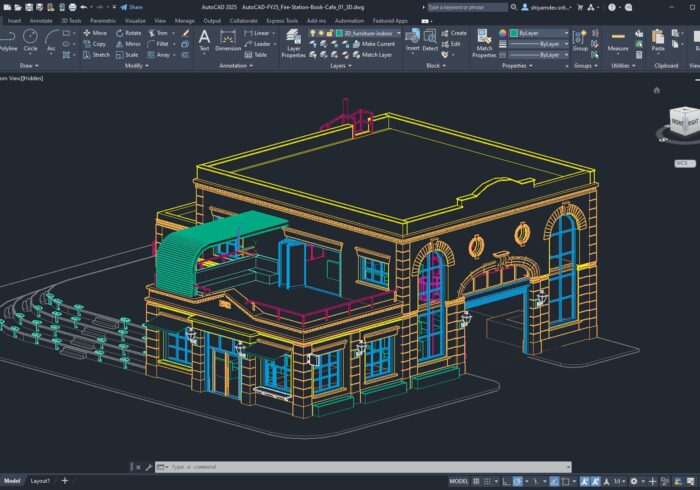Screen dimensions: 700x490
Task: Switch to the Collaborate ribbon tab
Action: [x=243, y=21]
